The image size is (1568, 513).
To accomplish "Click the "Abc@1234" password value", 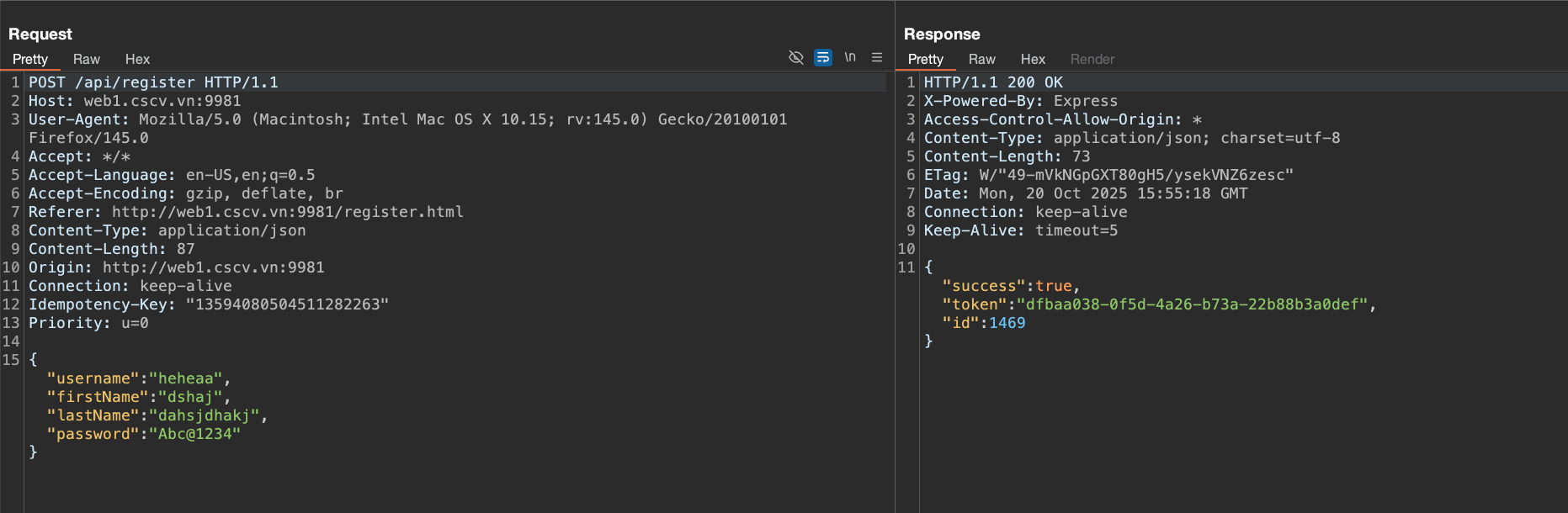I will click(194, 434).
